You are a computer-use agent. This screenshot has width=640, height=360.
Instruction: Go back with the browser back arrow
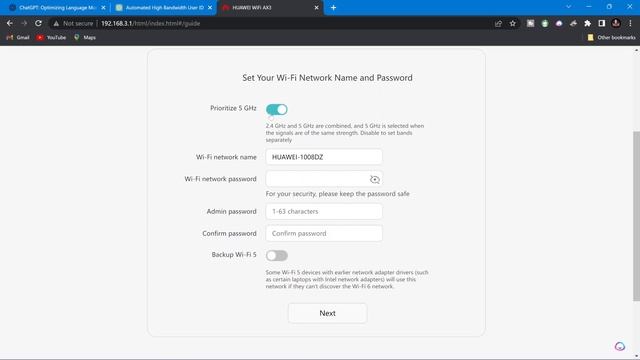[10, 23]
